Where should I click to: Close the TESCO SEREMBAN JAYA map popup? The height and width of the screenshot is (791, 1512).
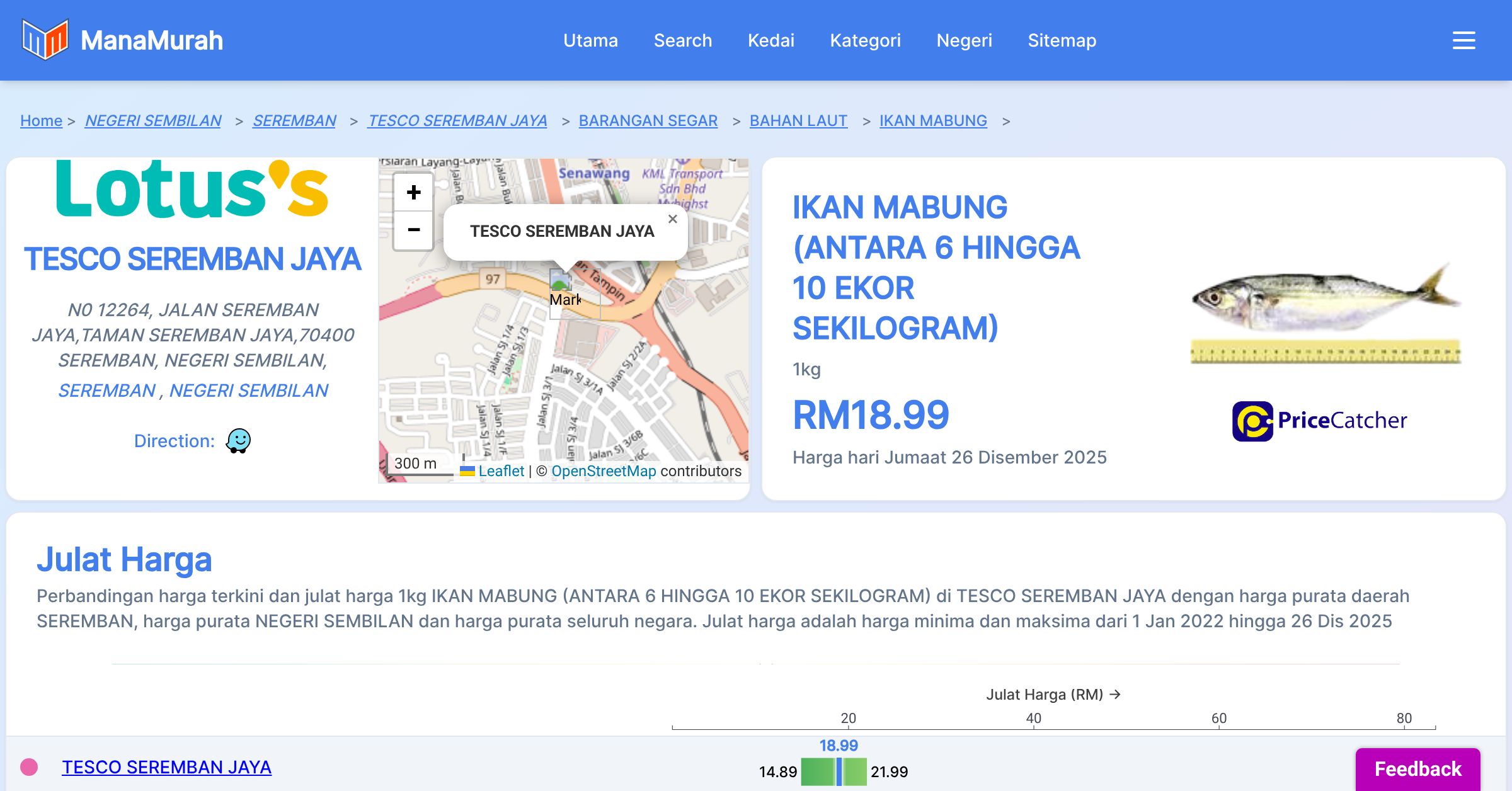click(672, 219)
